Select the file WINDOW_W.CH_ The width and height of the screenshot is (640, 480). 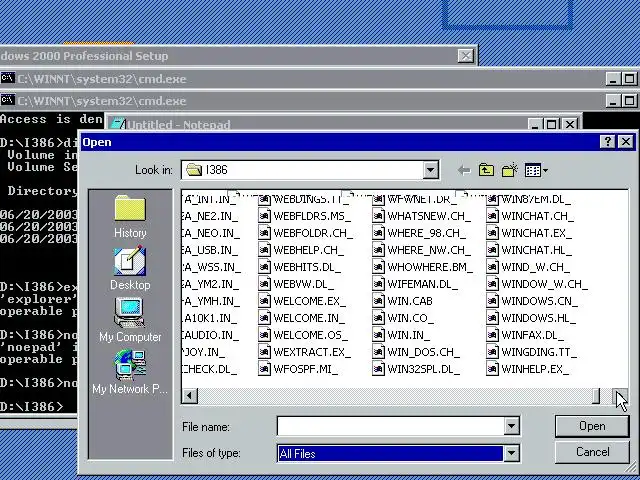coord(538,284)
